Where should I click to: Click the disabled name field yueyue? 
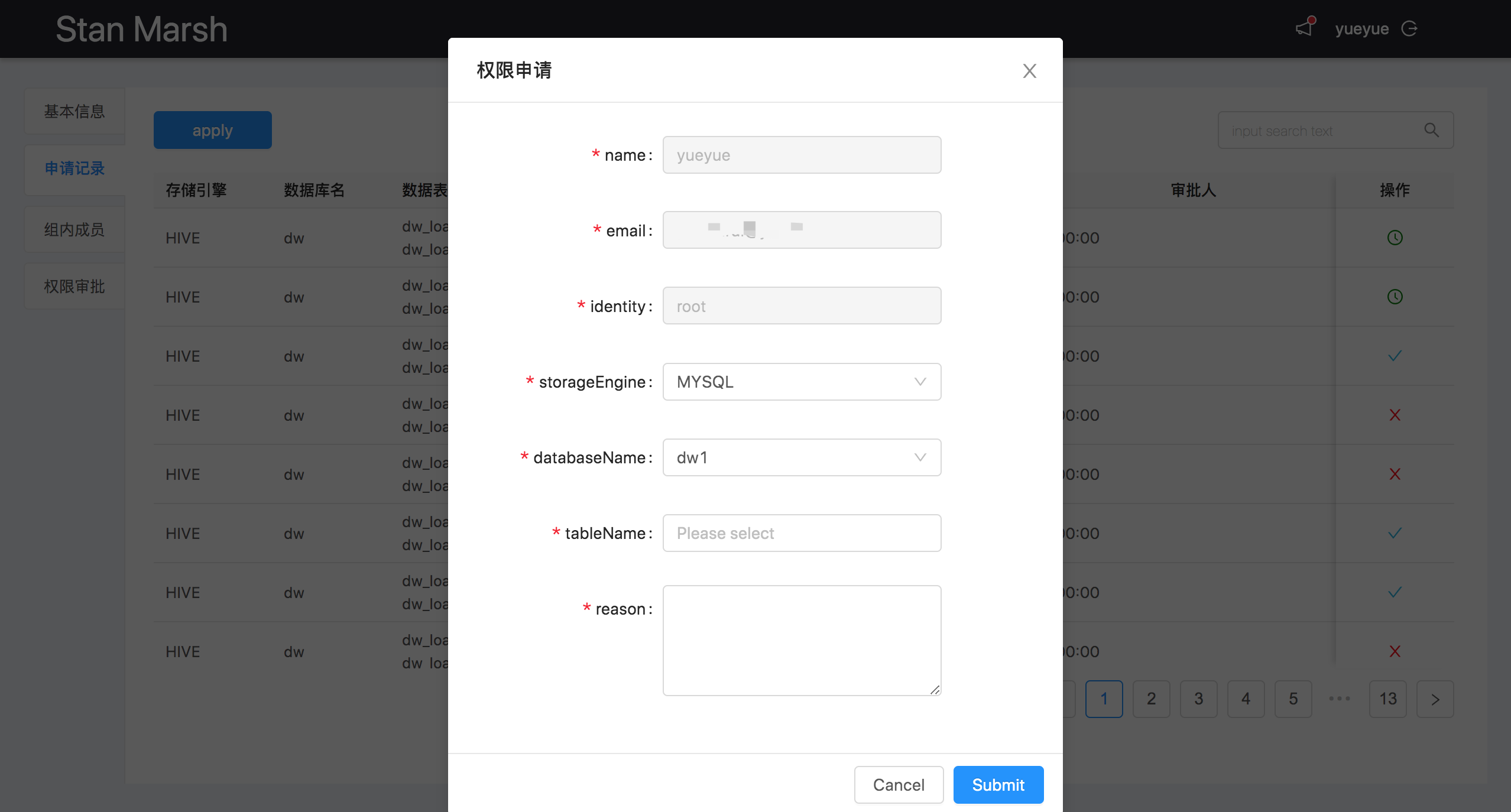pos(802,155)
